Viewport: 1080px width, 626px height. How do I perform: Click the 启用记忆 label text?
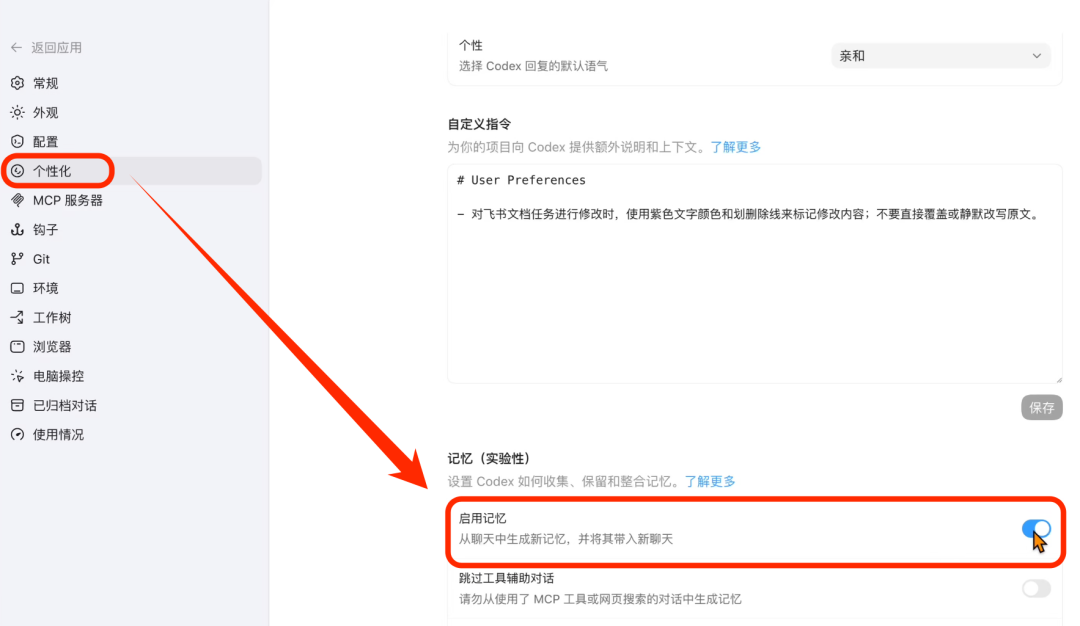coord(483,519)
